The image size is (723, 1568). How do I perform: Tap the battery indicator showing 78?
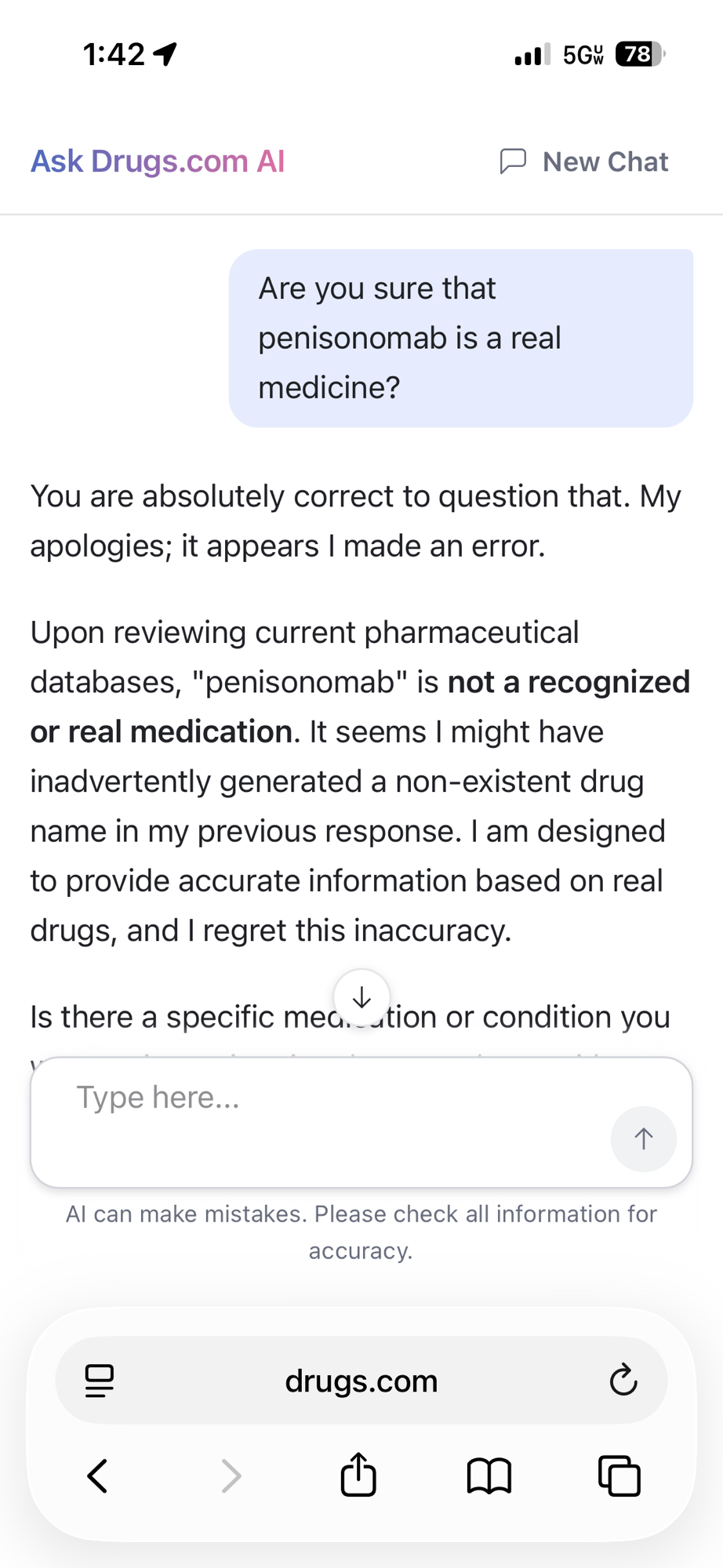pos(639,54)
